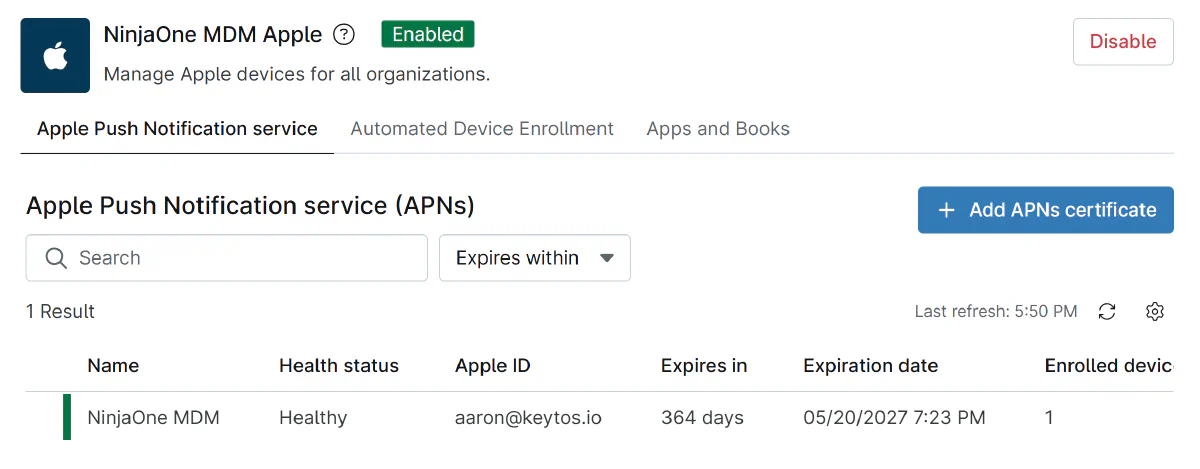Screen dimensions: 1200x469
Task: Focus the Search input field
Action: [x=227, y=258]
